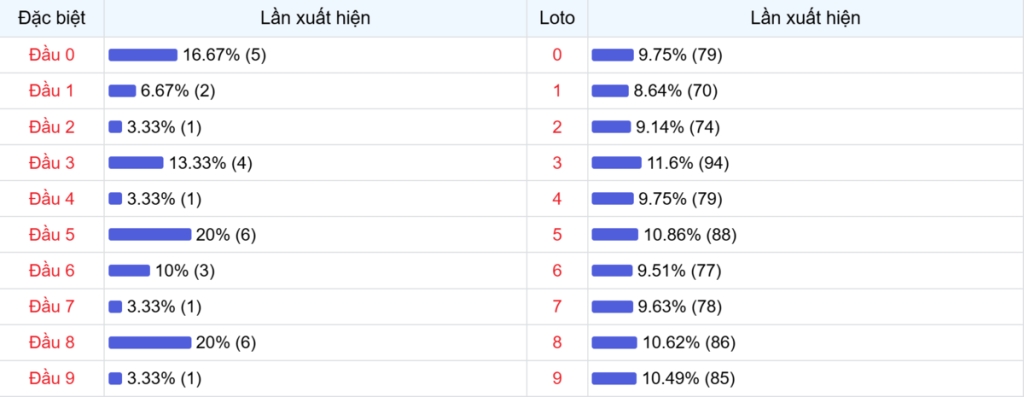Click the Loto column header
The image size is (1024, 397).
[557, 18]
